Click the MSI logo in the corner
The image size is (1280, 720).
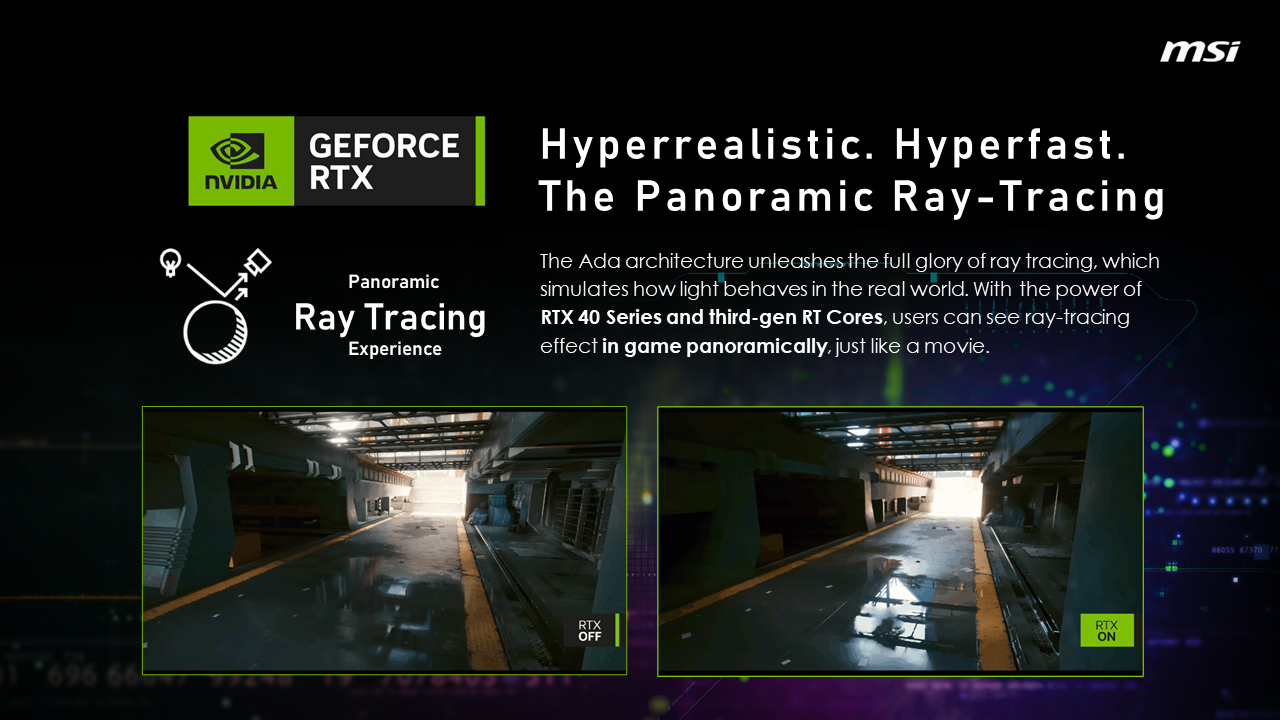(x=1200, y=52)
